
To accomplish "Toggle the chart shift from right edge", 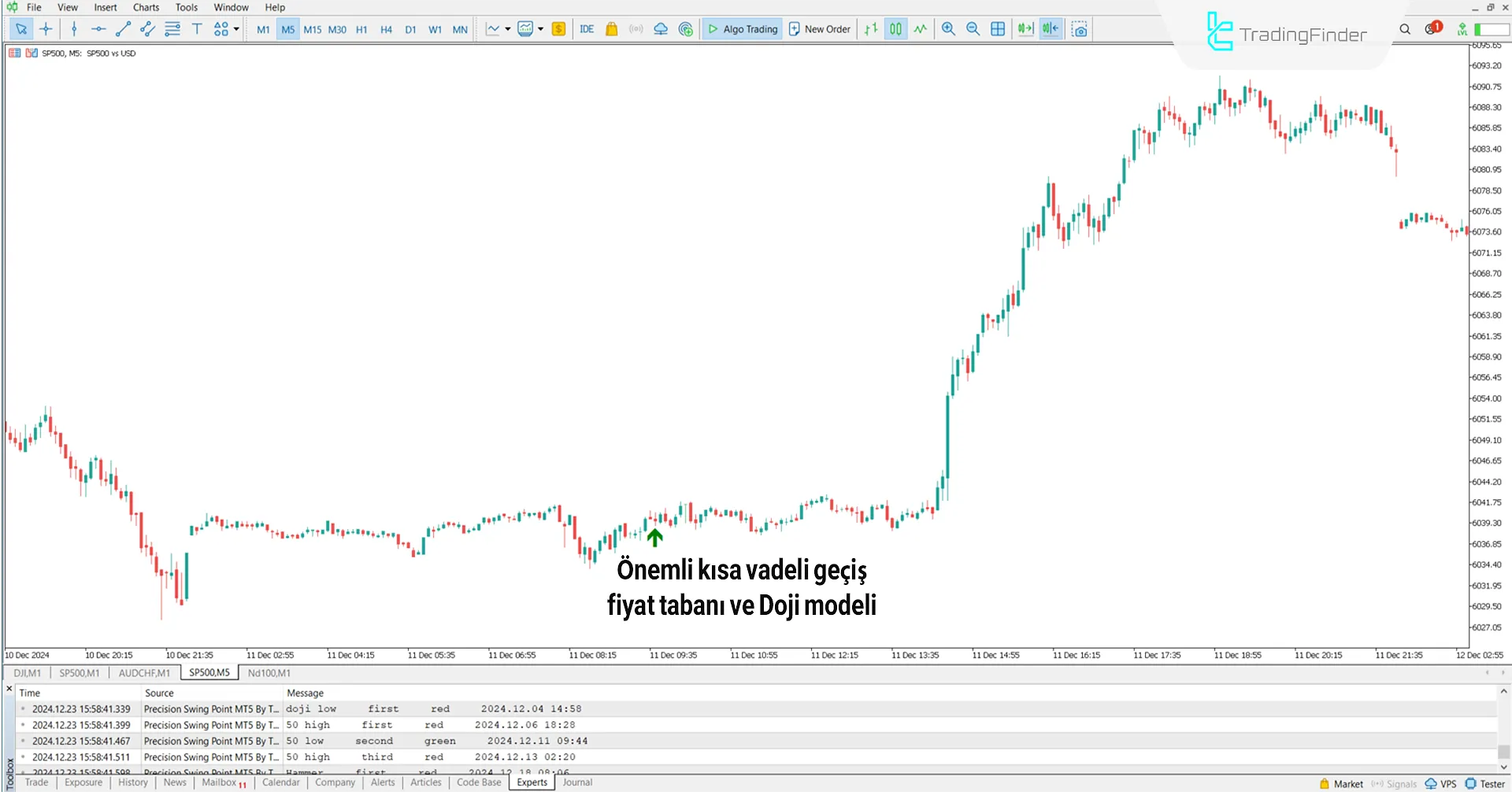I will [1050, 29].
